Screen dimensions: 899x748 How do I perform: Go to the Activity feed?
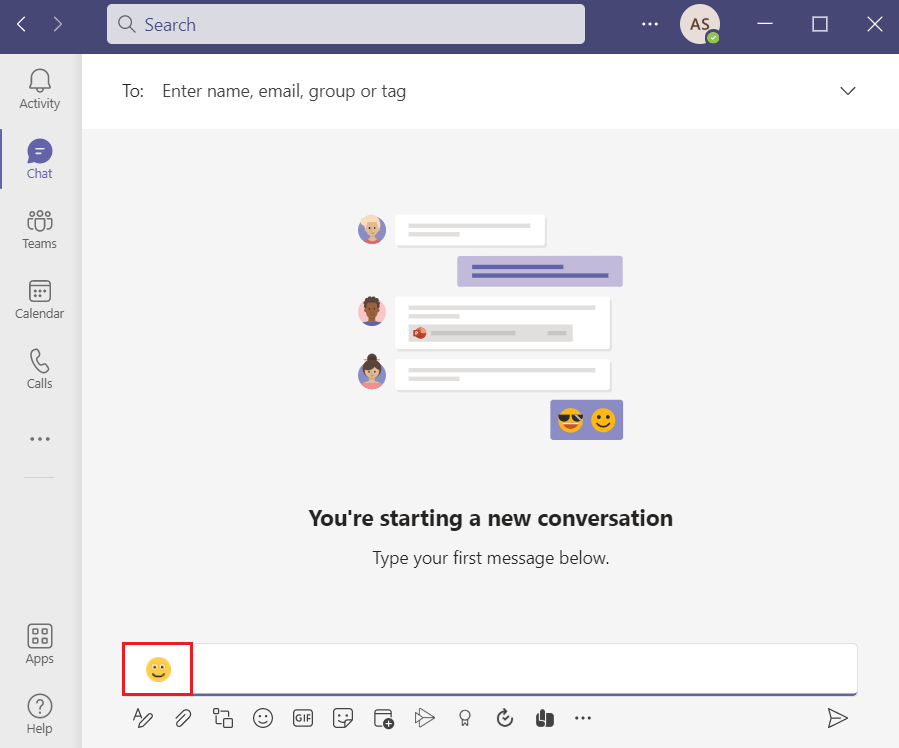39,88
